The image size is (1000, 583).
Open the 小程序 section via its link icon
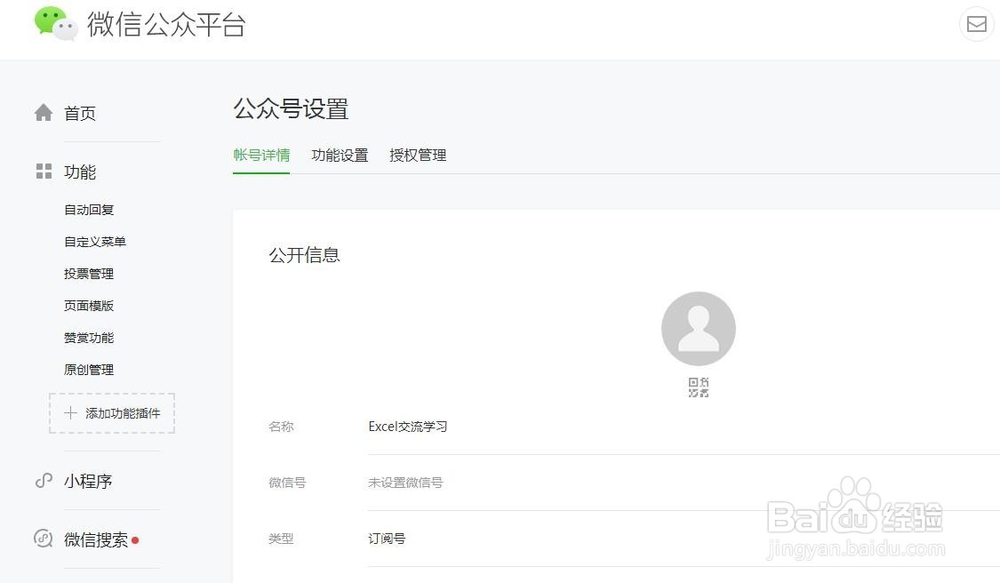click(43, 481)
